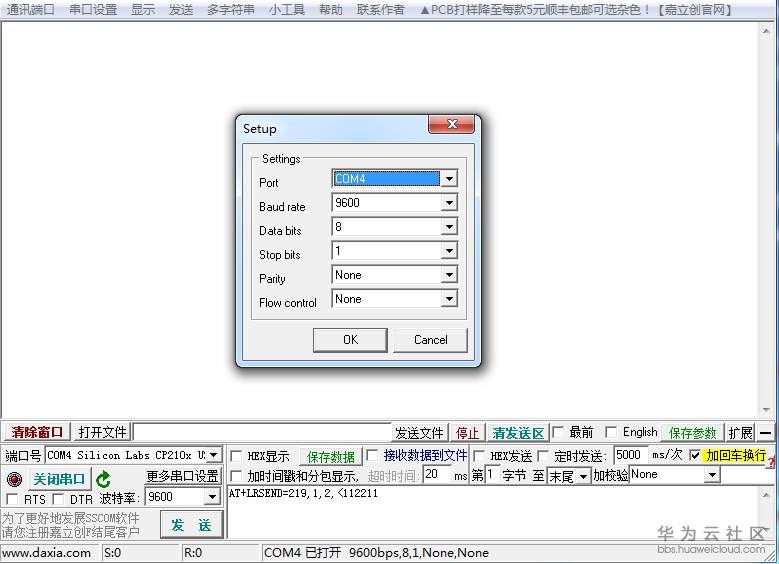Click the file path input field
This screenshot has height=564, width=779.
(x=263, y=432)
